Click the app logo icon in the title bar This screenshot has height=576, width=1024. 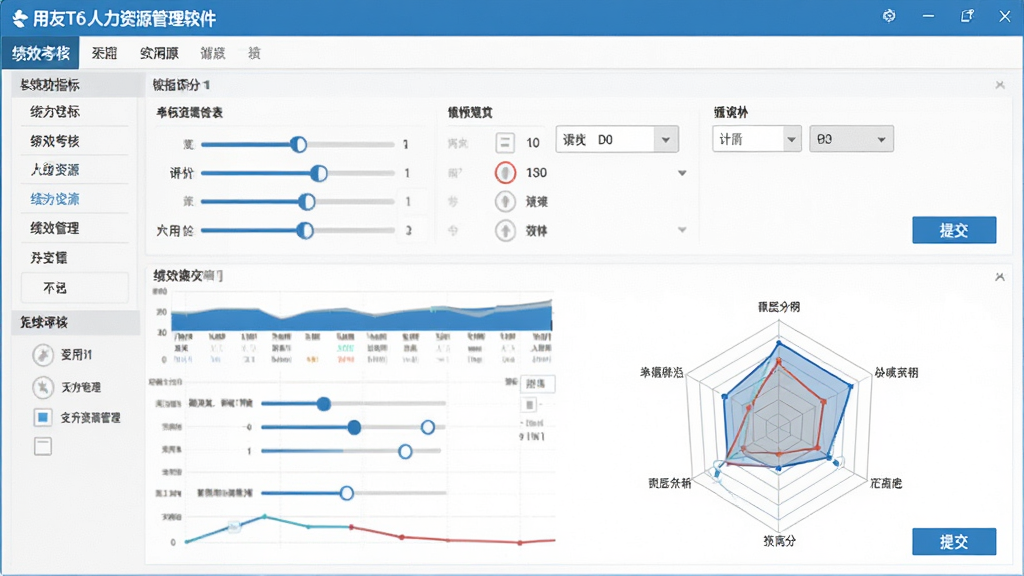click(20, 18)
